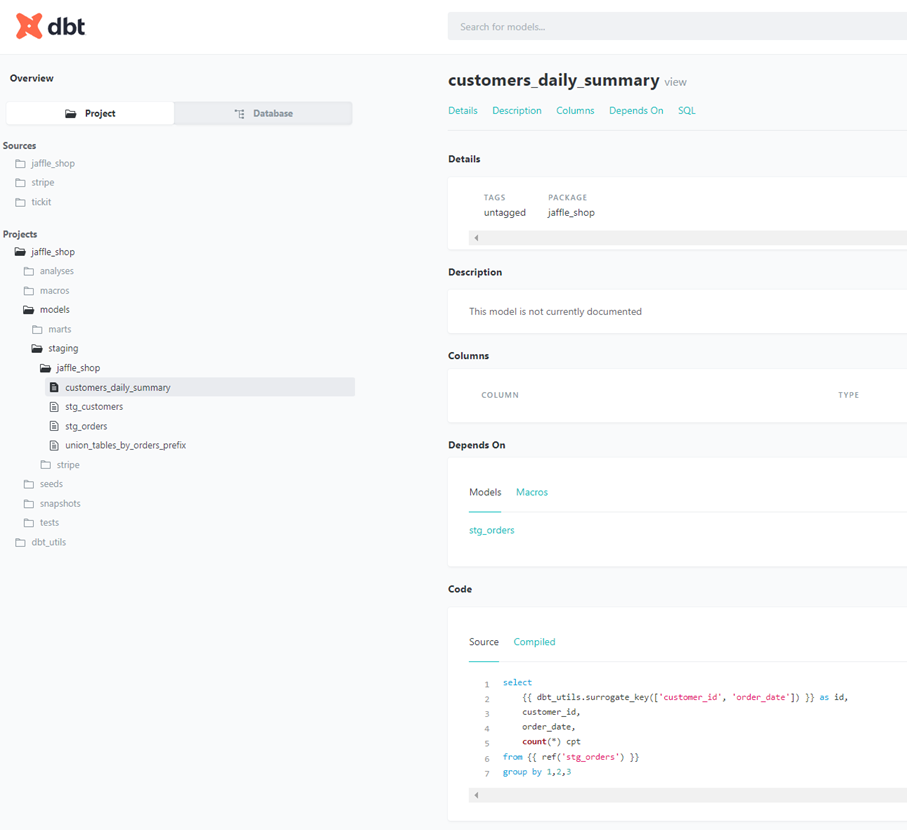The image size is (907, 830).
Task: Click the dbt_utils folder icon
Action: [20, 542]
